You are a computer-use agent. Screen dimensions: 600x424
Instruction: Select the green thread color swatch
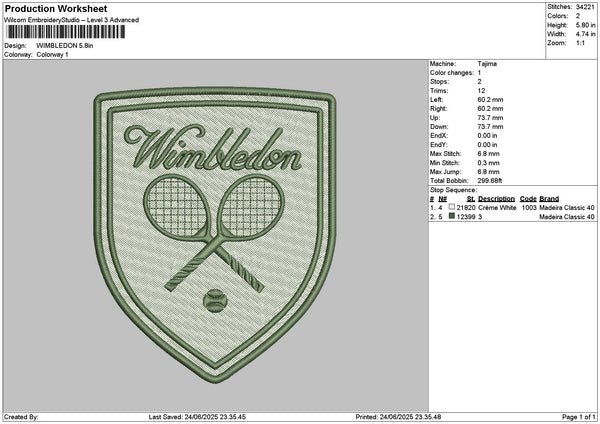[x=452, y=216]
